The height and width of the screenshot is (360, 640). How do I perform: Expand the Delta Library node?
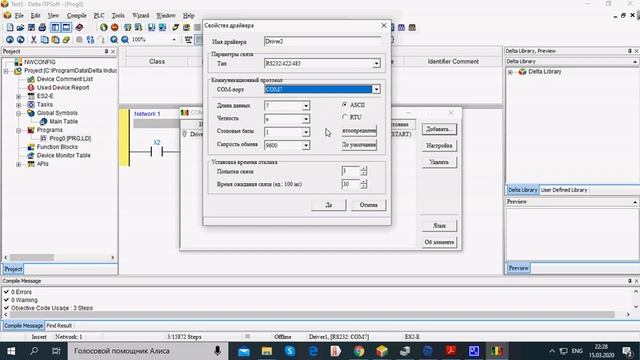point(510,72)
